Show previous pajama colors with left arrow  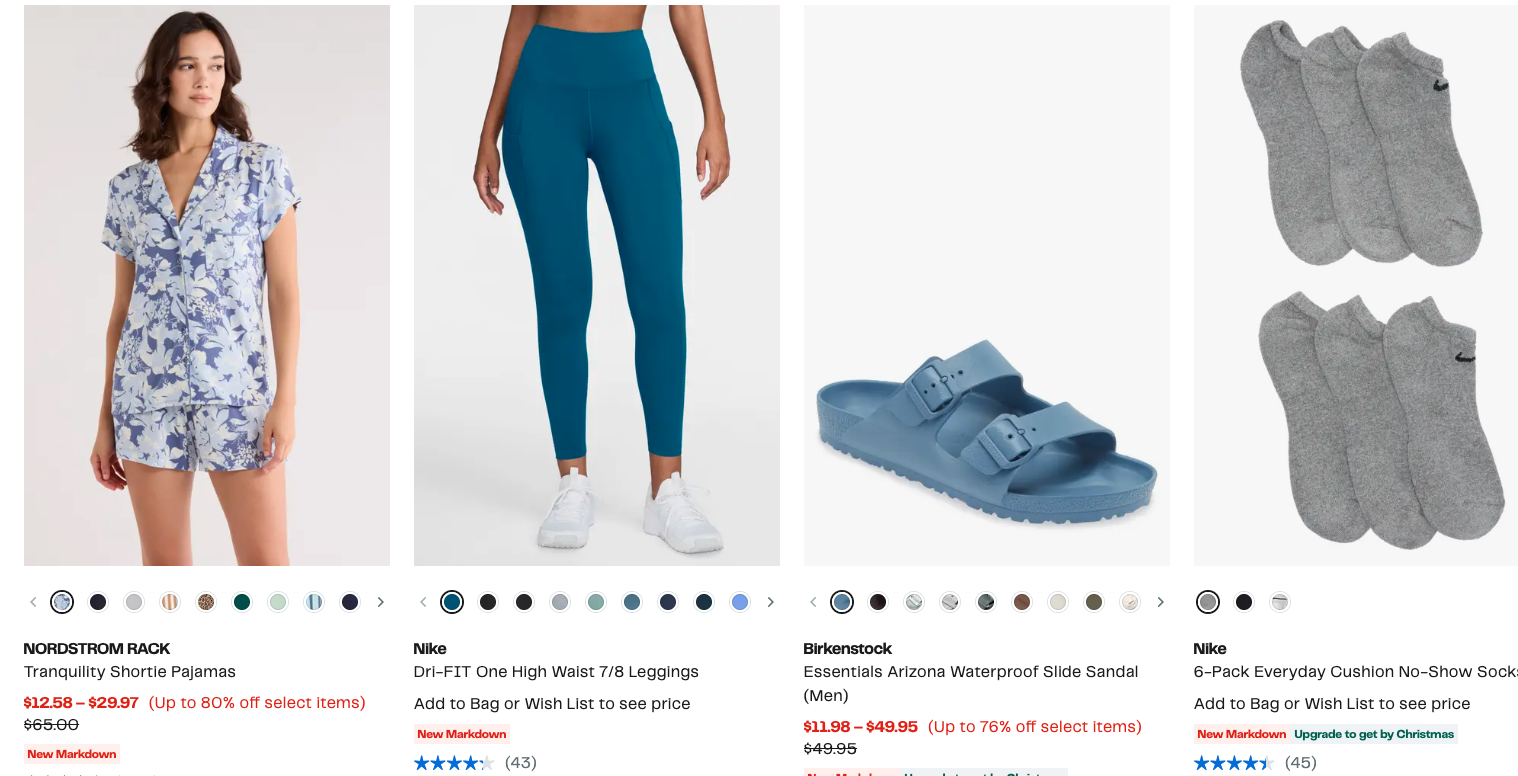click(x=33, y=602)
